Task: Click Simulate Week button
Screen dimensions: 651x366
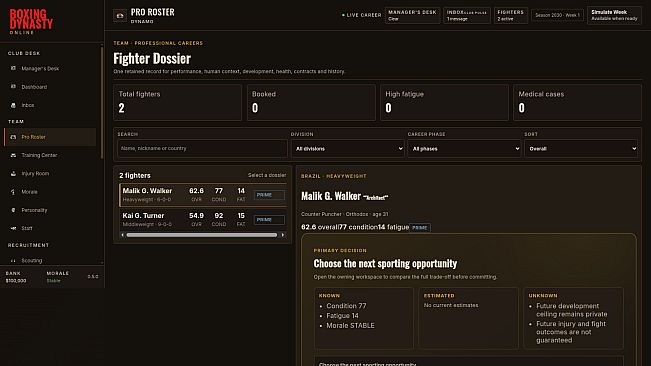Action: [614, 15]
